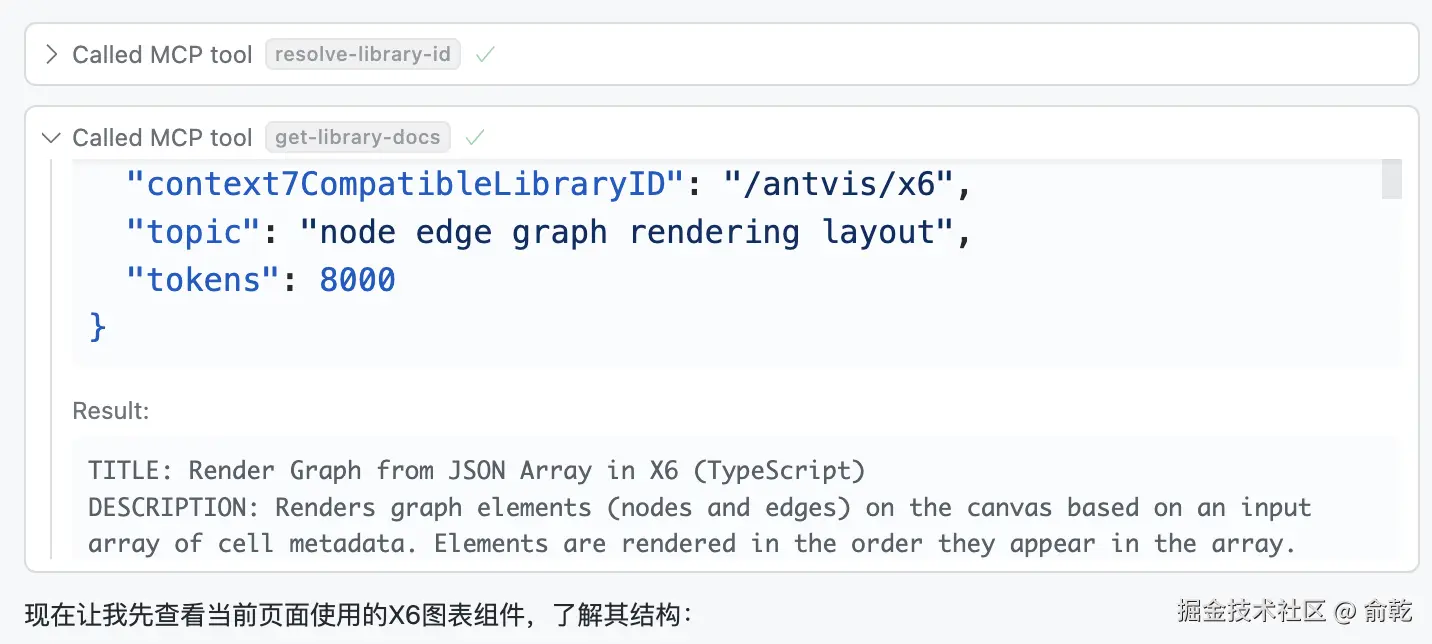Click the Chinese sentence about X6图表组件
Screen dimensions: 1432x644
tap(358, 614)
